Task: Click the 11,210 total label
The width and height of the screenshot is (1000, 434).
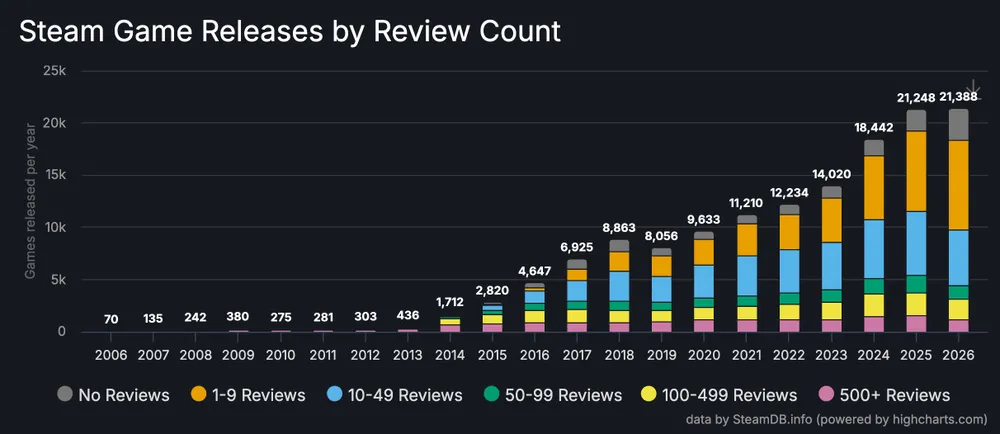Action: (x=748, y=203)
